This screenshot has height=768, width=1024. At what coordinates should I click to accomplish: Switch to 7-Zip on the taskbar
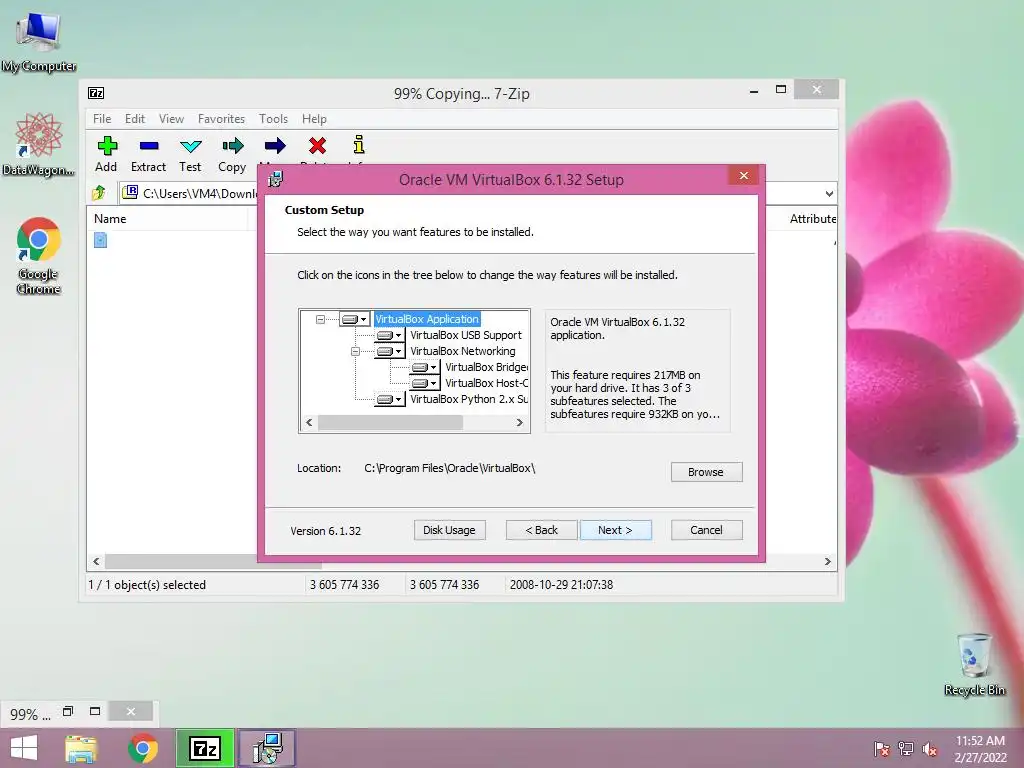(x=205, y=748)
